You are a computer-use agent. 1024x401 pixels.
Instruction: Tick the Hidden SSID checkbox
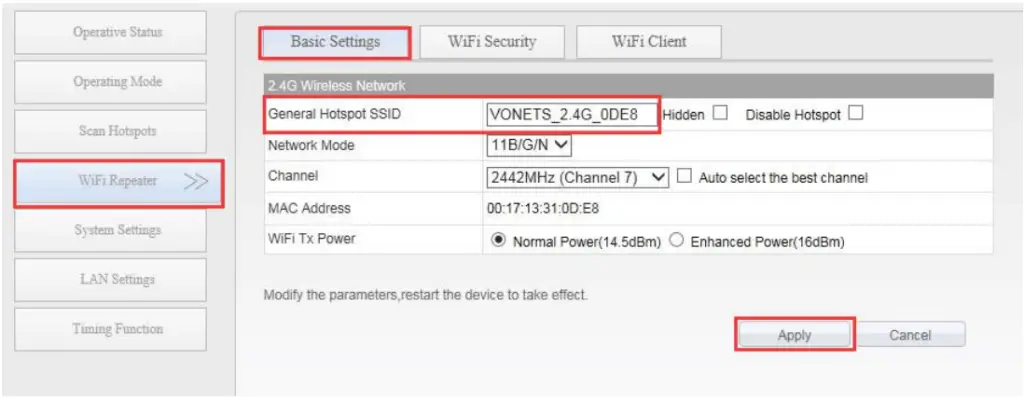[x=720, y=114]
